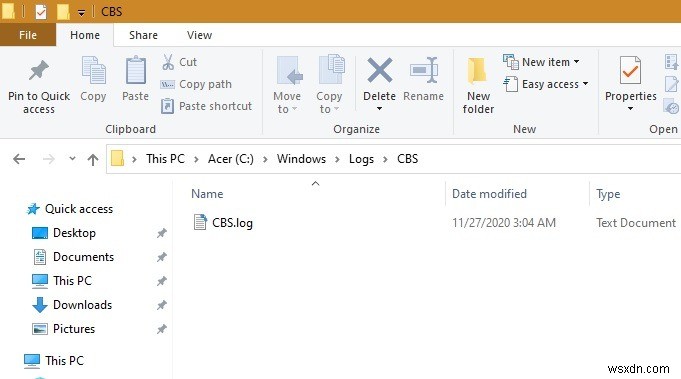
Task: Select This PC pinned under Quick access
Action: coord(72,281)
